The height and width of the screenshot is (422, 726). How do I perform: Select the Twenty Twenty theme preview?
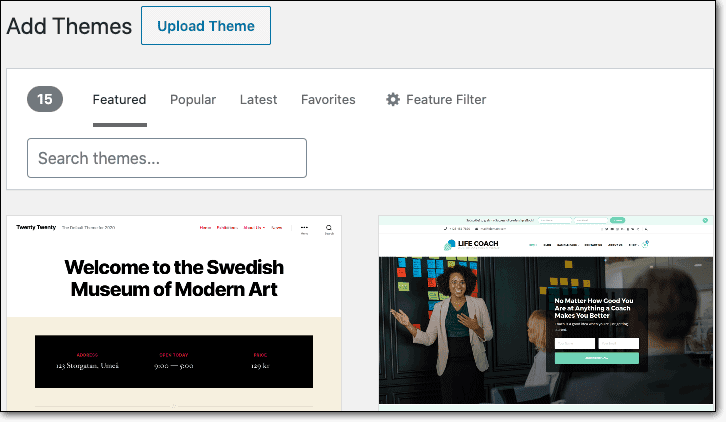coord(174,313)
